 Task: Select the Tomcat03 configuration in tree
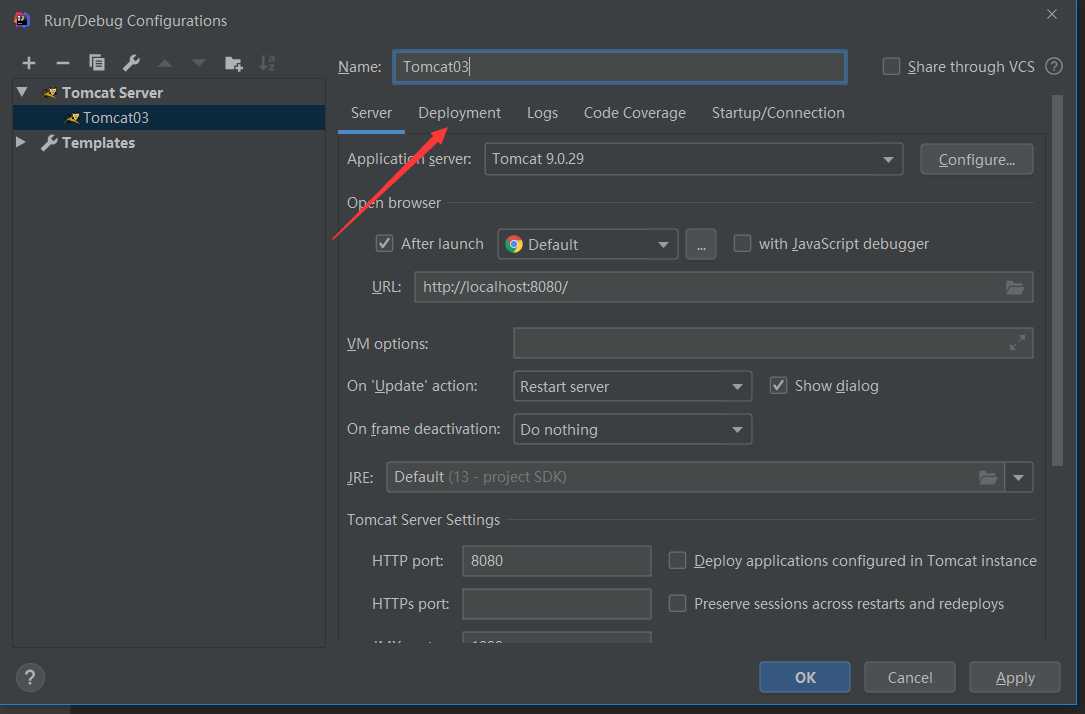coord(169,118)
